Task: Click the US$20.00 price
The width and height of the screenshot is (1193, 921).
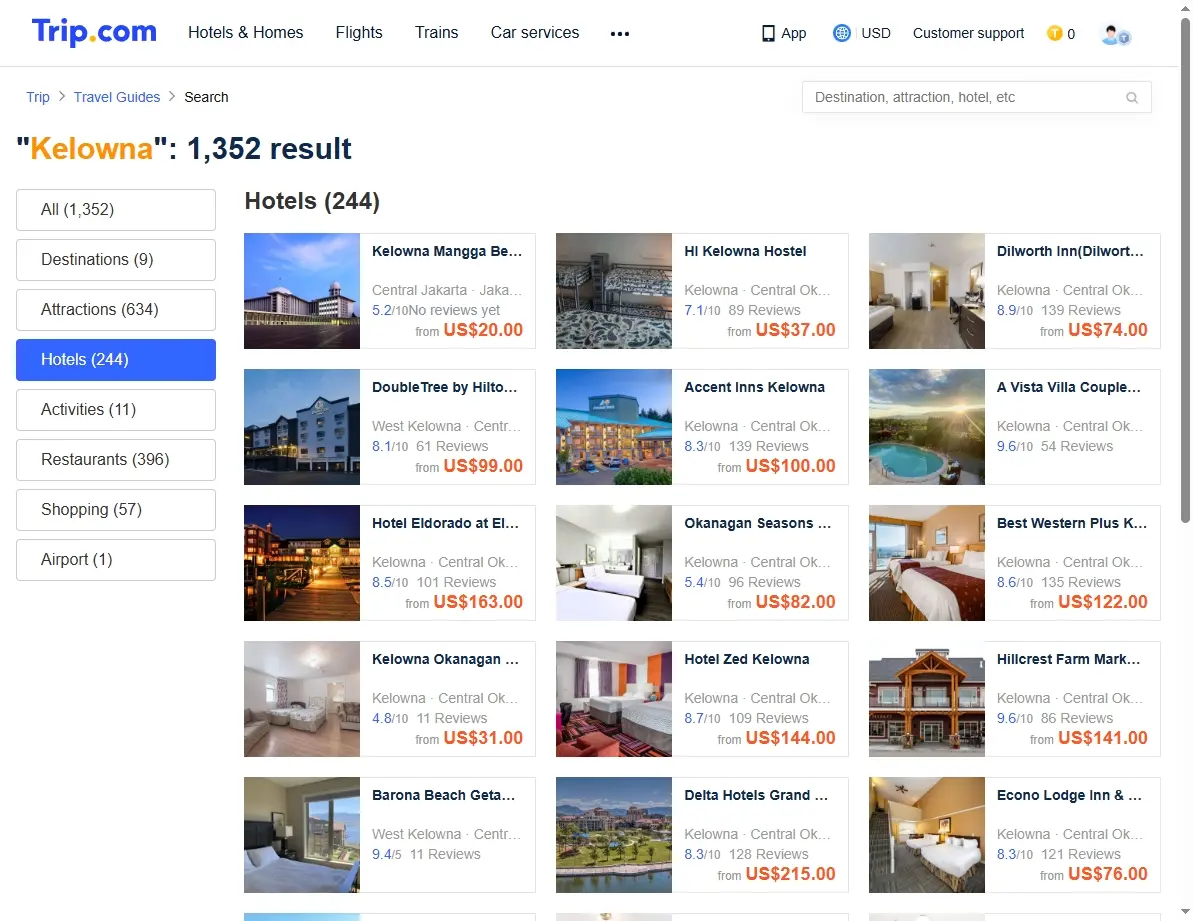Action: click(x=483, y=330)
